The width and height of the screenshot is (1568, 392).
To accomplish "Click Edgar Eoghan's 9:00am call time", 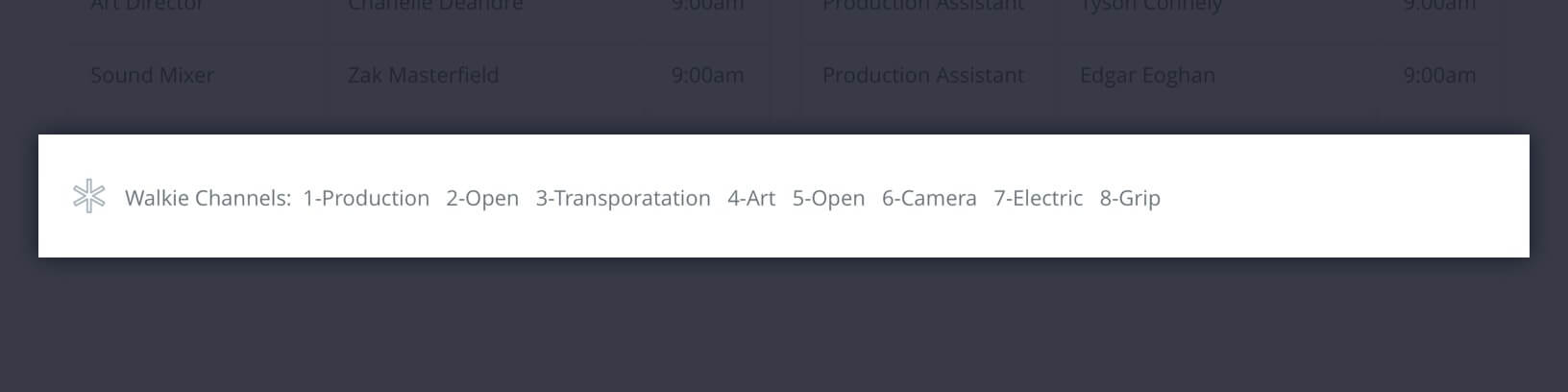I will point(1439,75).
